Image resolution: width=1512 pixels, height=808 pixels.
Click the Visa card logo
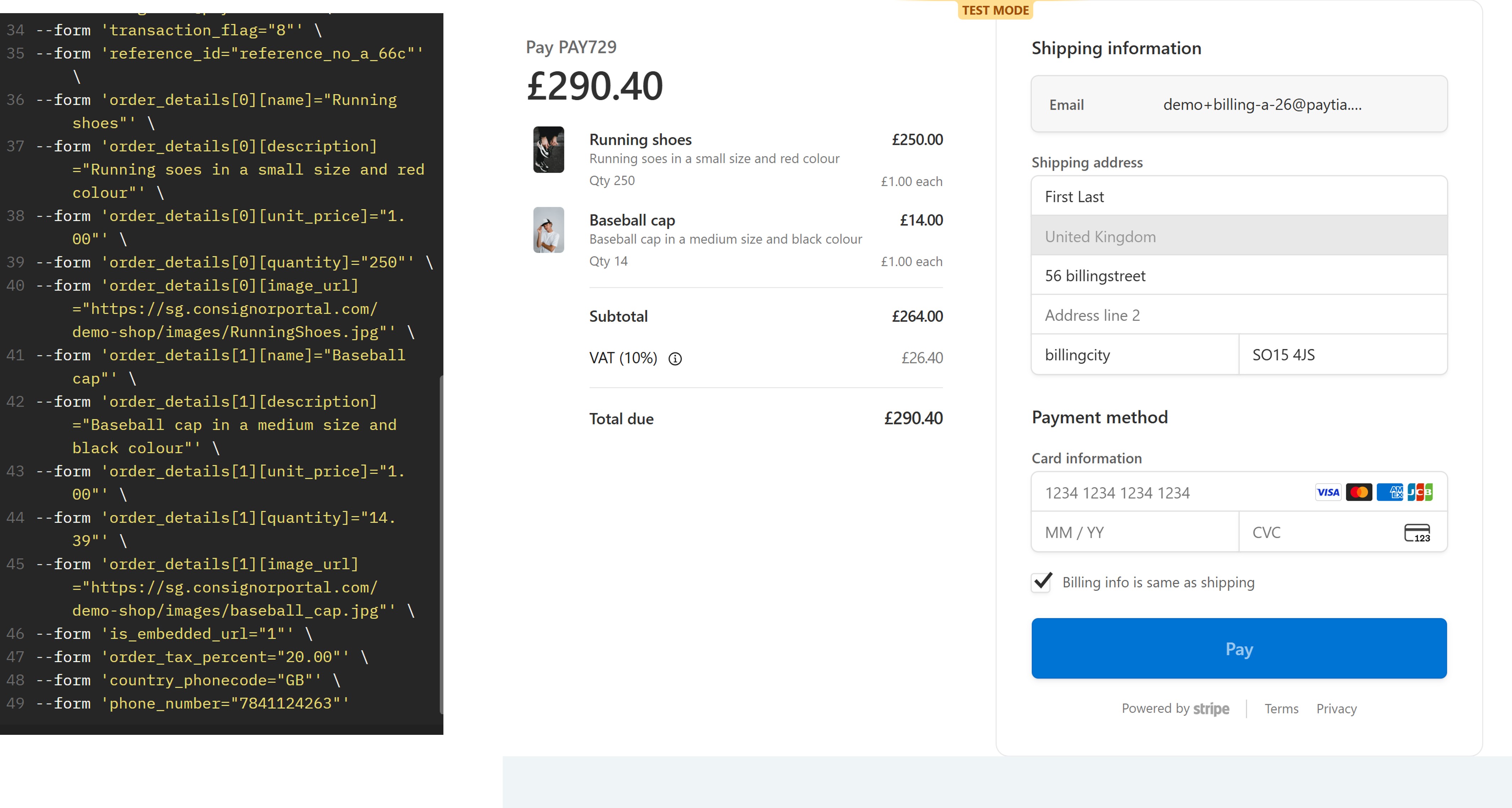click(x=1327, y=492)
